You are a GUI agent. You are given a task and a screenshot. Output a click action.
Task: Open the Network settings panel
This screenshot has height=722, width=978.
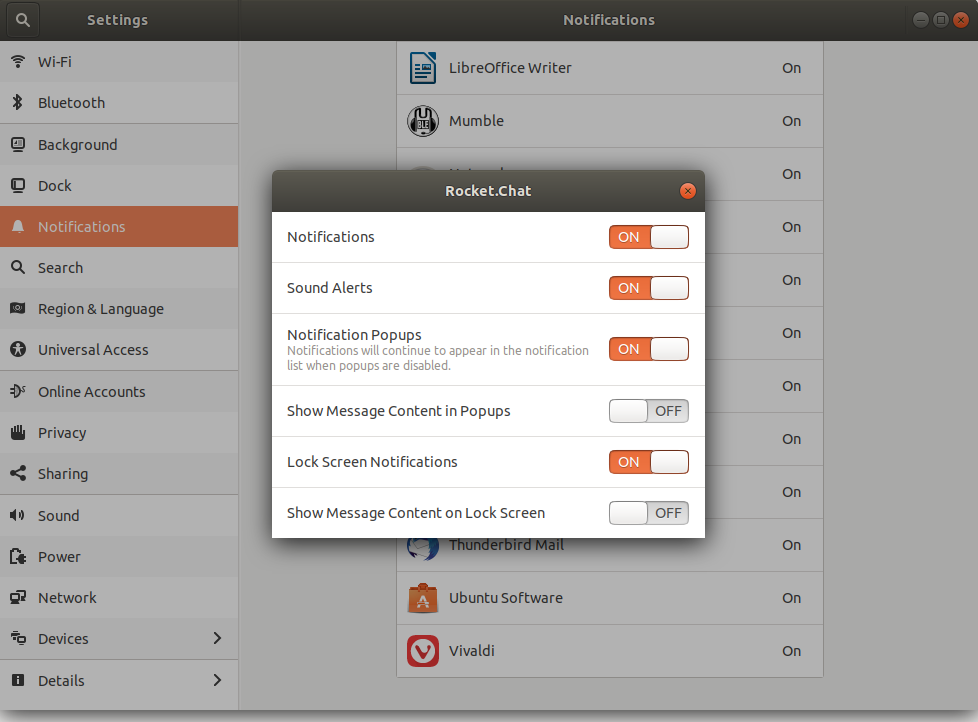click(x=119, y=598)
